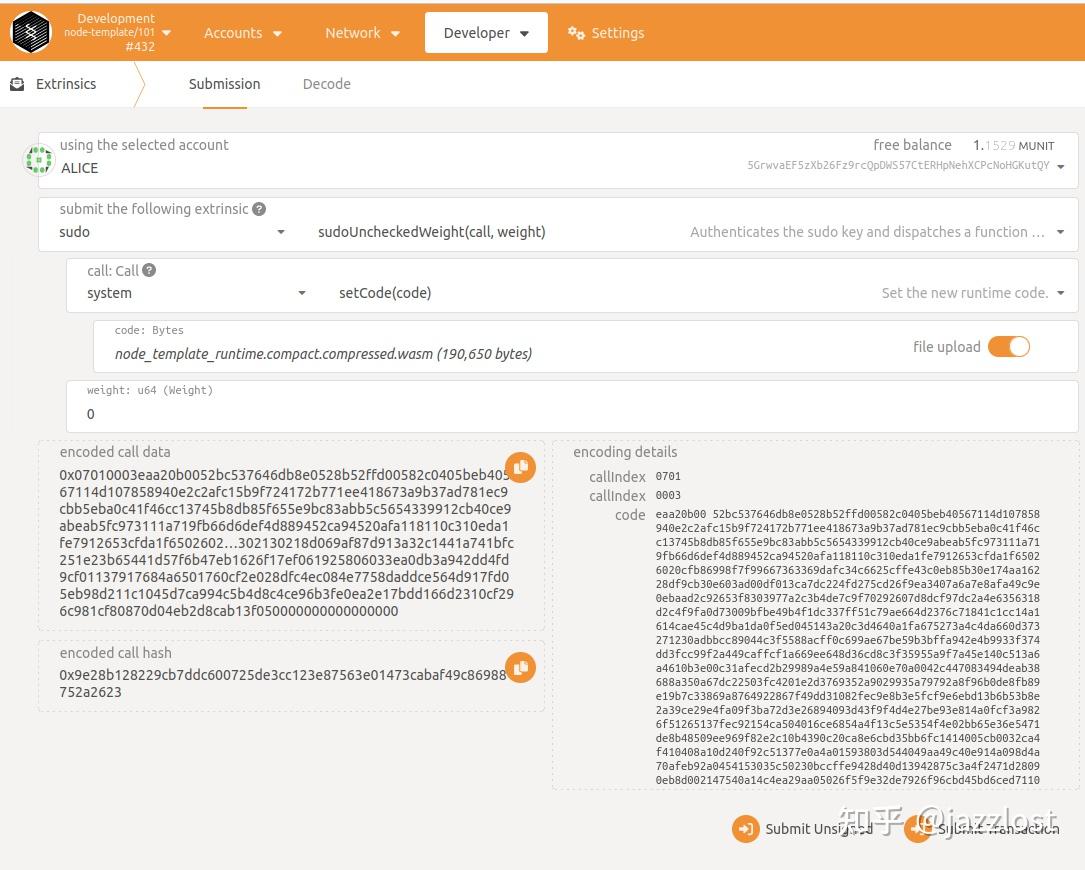Click the Polkadot node logo icon
The height and width of the screenshot is (870, 1085).
pyautogui.click(x=31, y=32)
